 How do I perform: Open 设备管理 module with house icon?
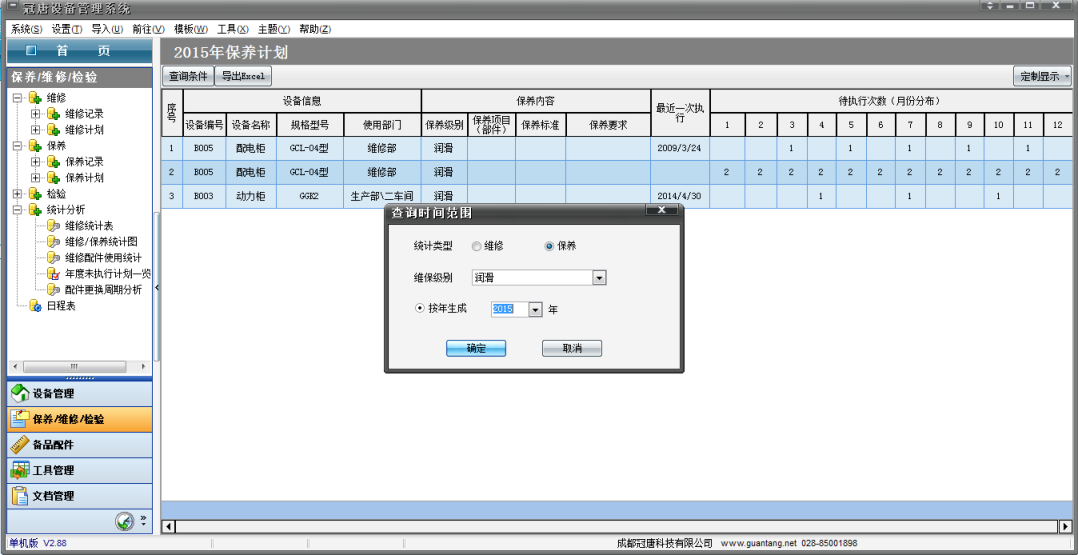20,393
